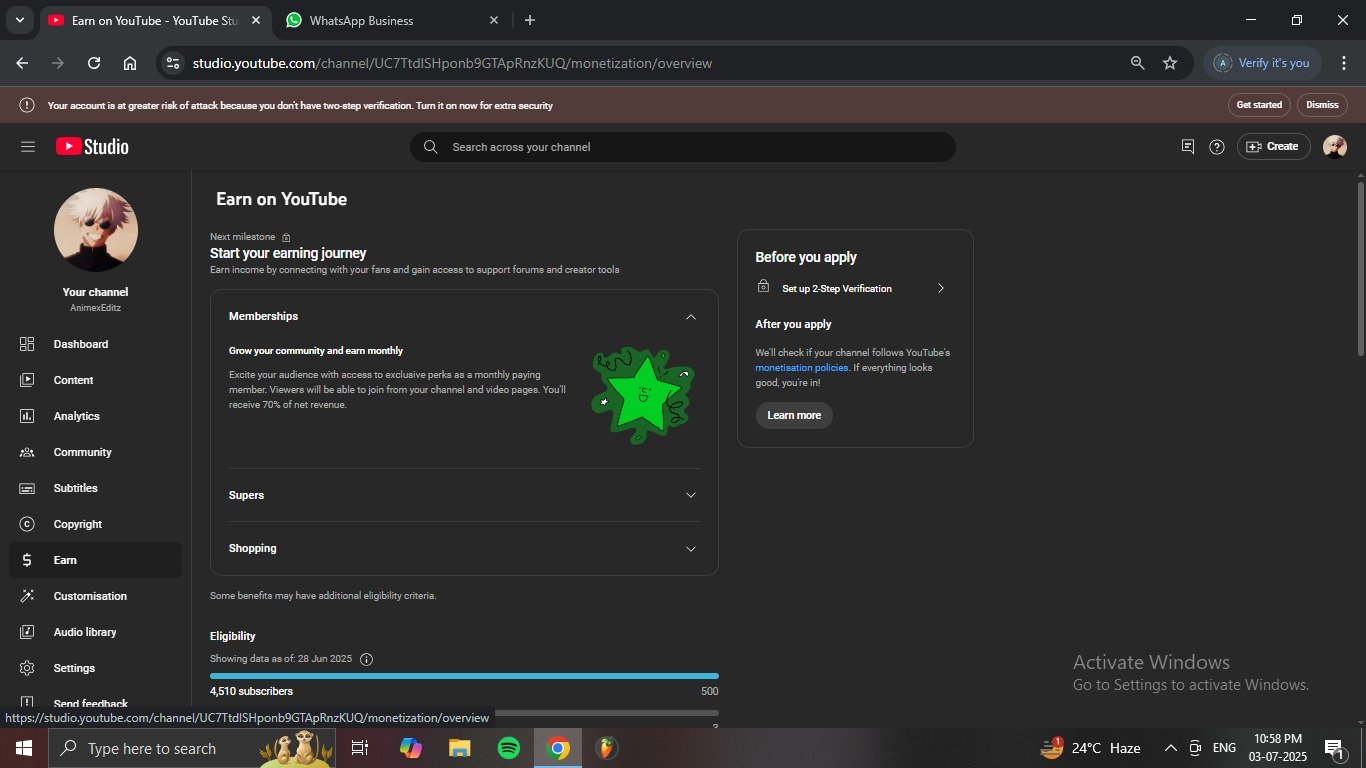Screen dimensions: 1366x768
Task: Bookmark this page with the star icon
Action: 1170,63
